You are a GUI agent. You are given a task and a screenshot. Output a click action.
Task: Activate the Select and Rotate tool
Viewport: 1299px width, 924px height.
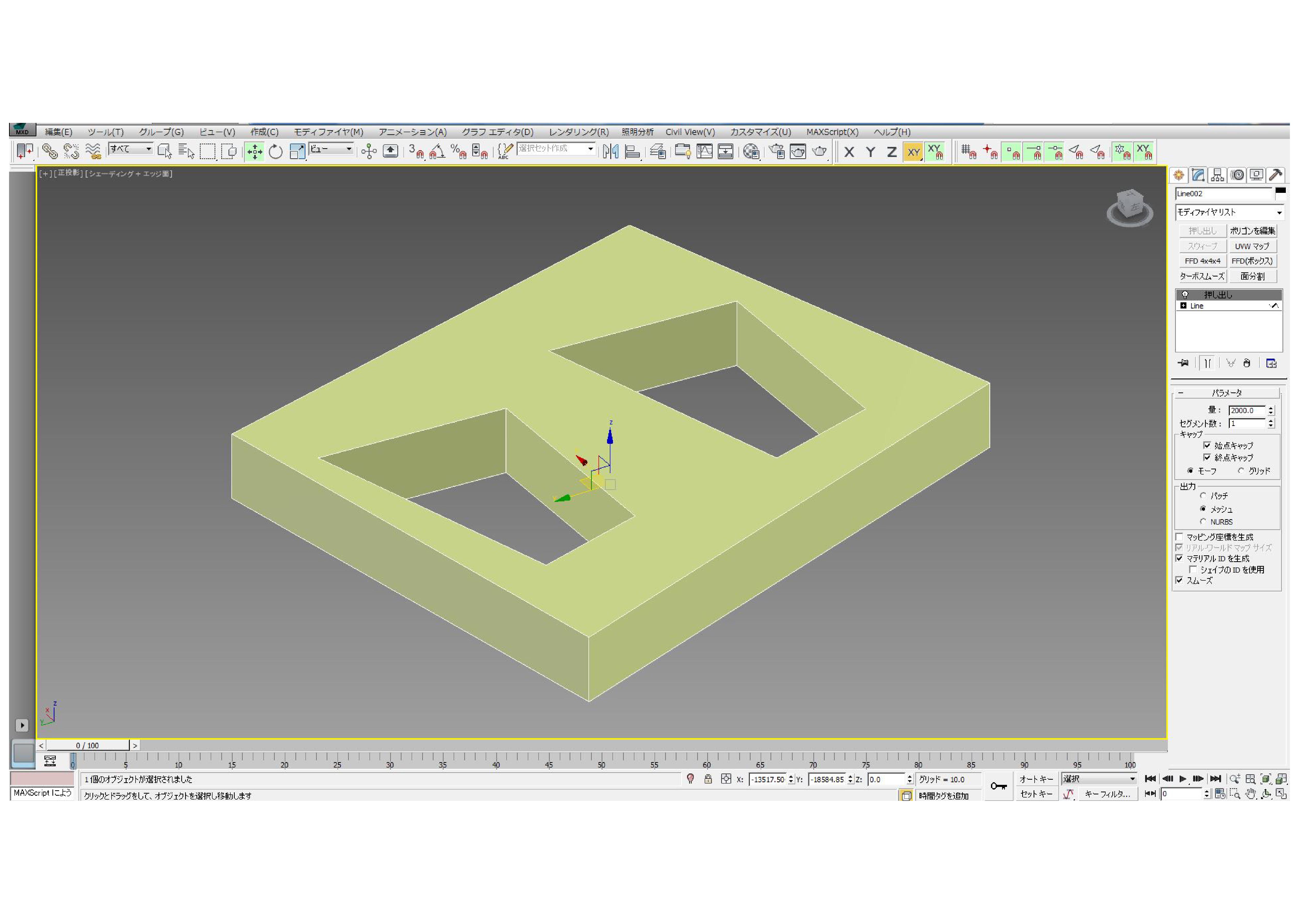coord(276,151)
